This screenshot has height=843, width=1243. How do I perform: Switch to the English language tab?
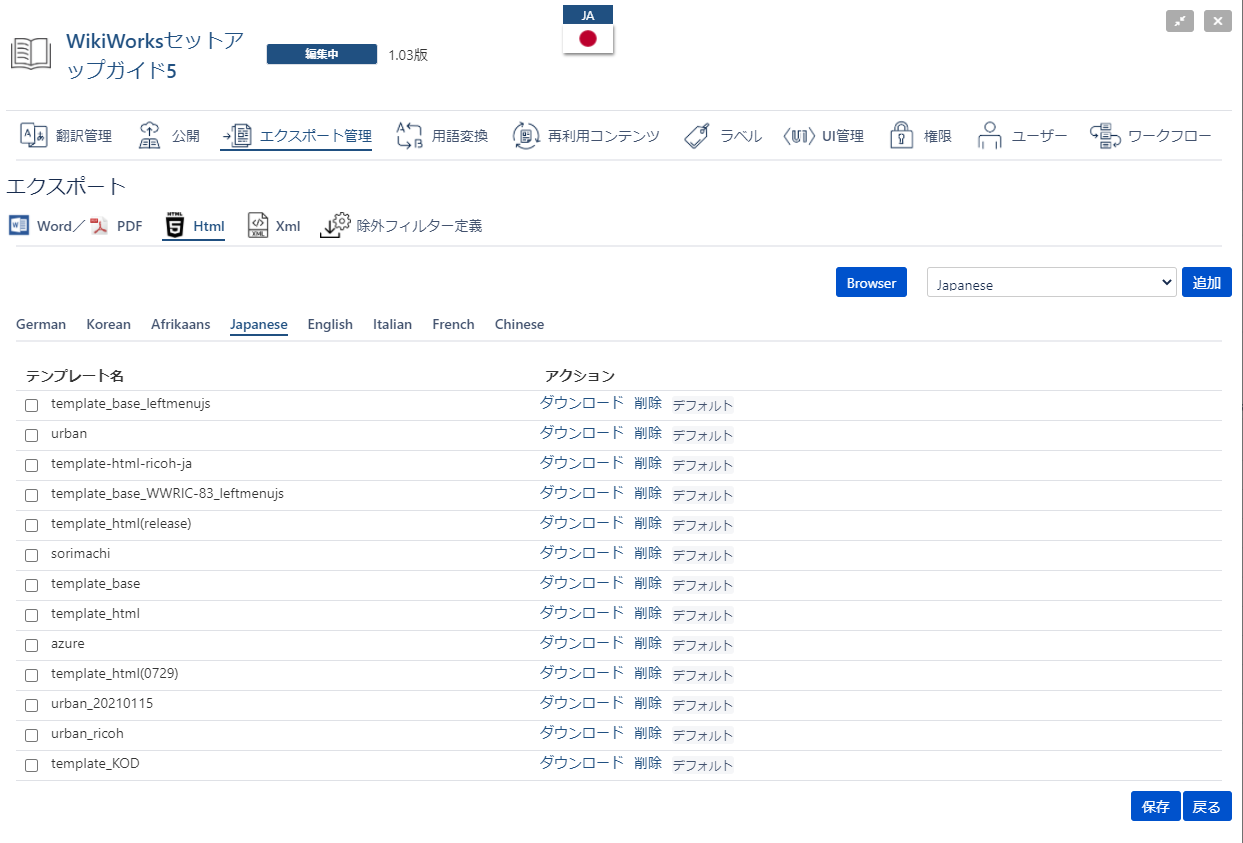[330, 324]
